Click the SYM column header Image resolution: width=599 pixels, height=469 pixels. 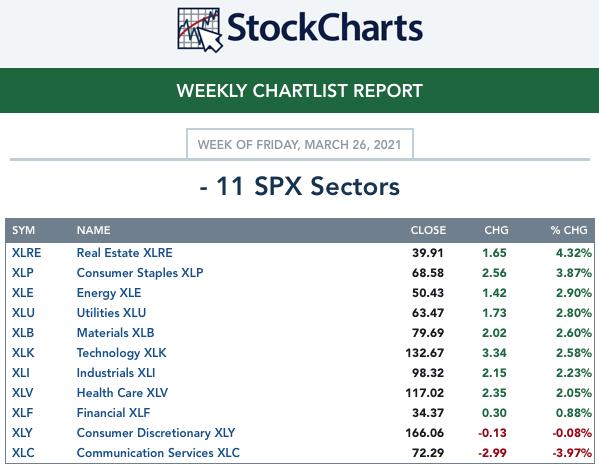click(x=23, y=230)
